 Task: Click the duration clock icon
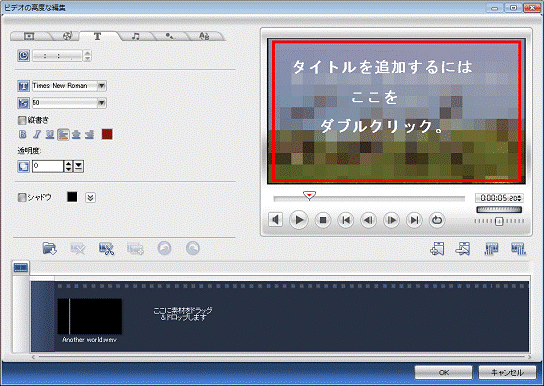tap(24, 55)
